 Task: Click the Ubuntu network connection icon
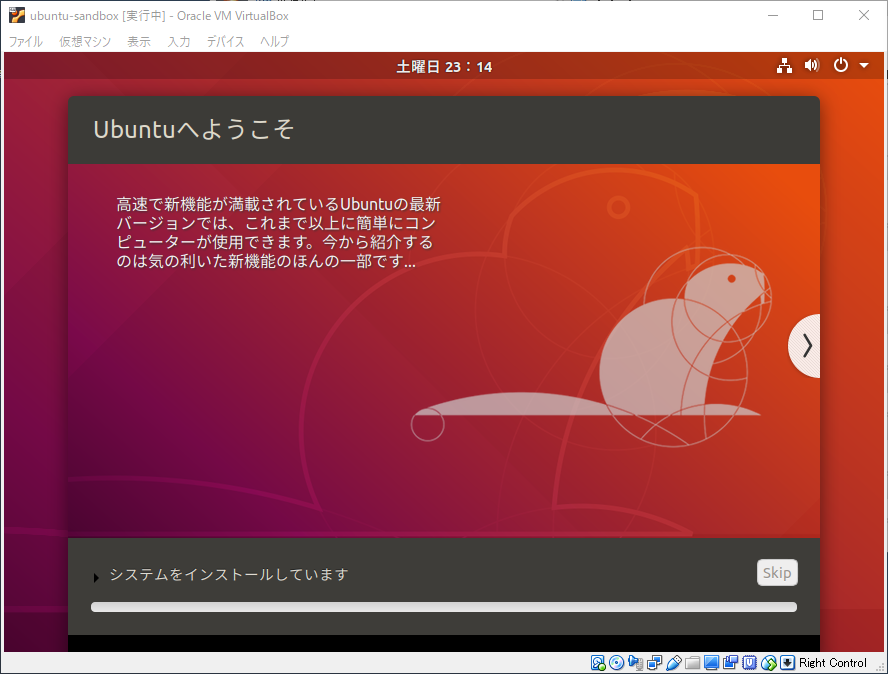(x=784, y=66)
